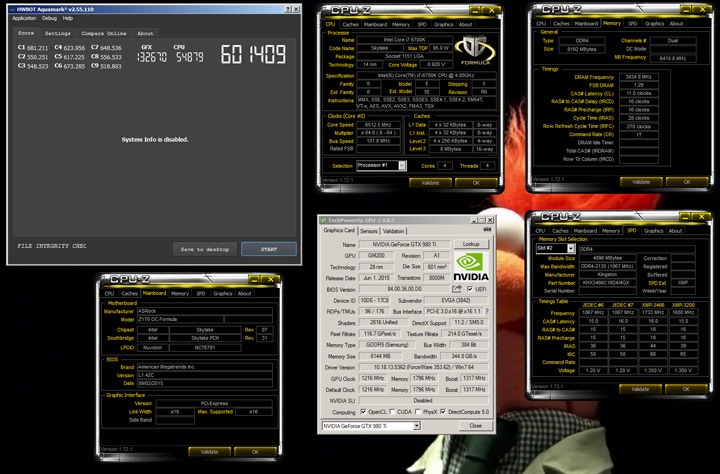Select the Score tab in Aquamark
720x474 pixels.
26,33
